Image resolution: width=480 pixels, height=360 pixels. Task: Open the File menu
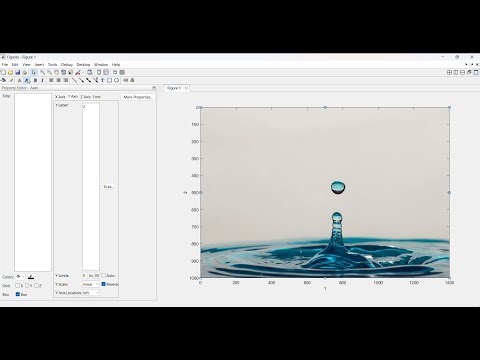(5, 65)
